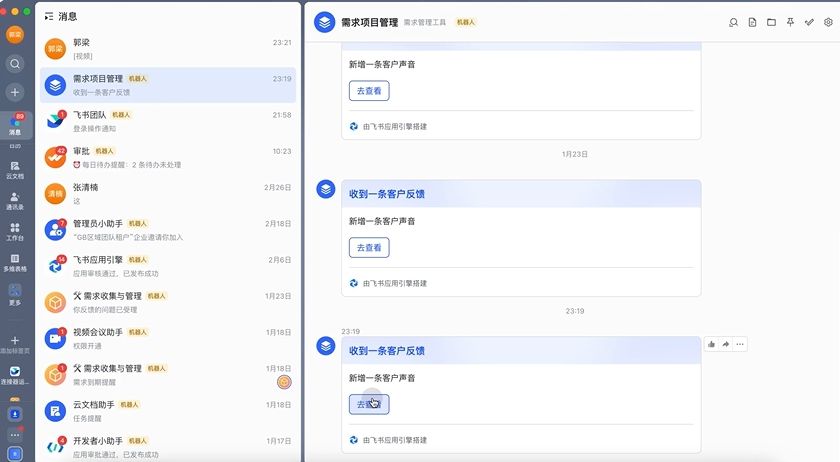Click the plus create button below search
Viewport: 840px width, 462px height.
14,92
